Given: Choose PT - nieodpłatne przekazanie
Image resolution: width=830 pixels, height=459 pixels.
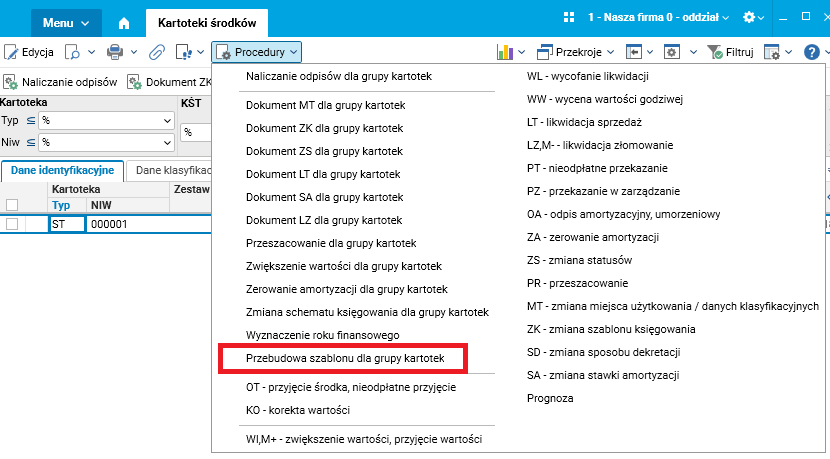Looking at the screenshot, I should point(597,168).
